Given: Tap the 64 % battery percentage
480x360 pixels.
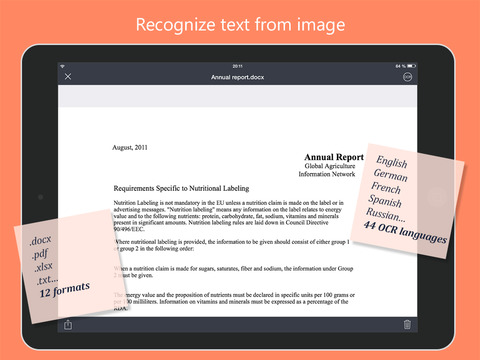Looking at the screenshot, I should tap(400, 66).
